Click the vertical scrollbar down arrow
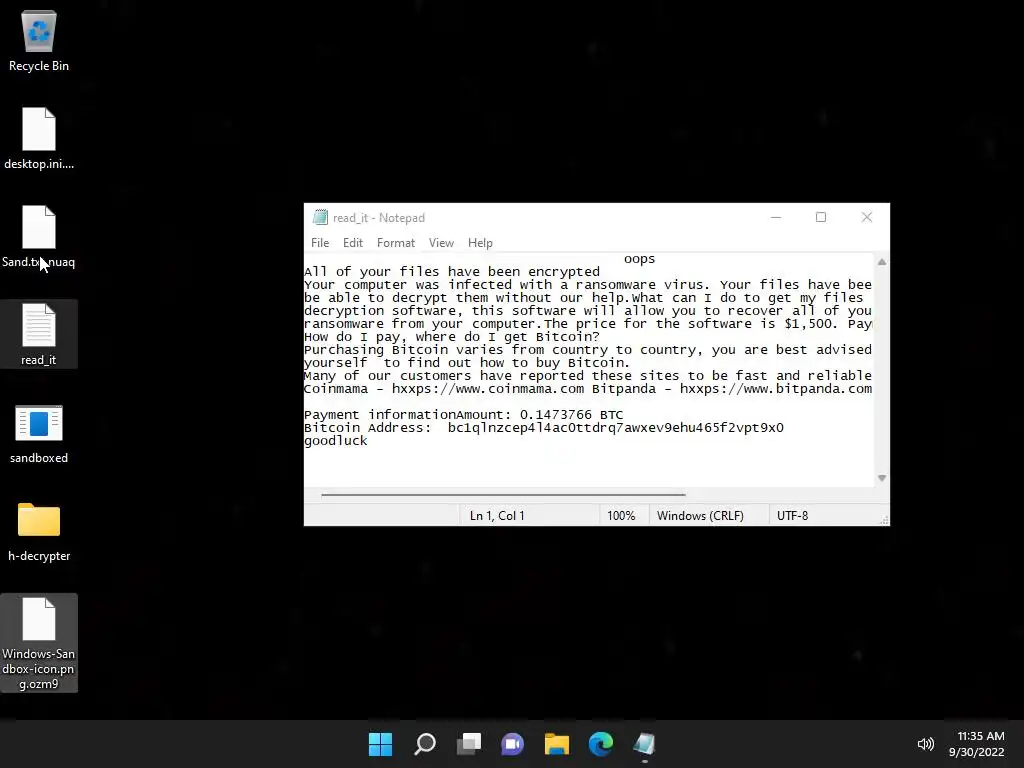The height and width of the screenshot is (768, 1024). [x=882, y=478]
